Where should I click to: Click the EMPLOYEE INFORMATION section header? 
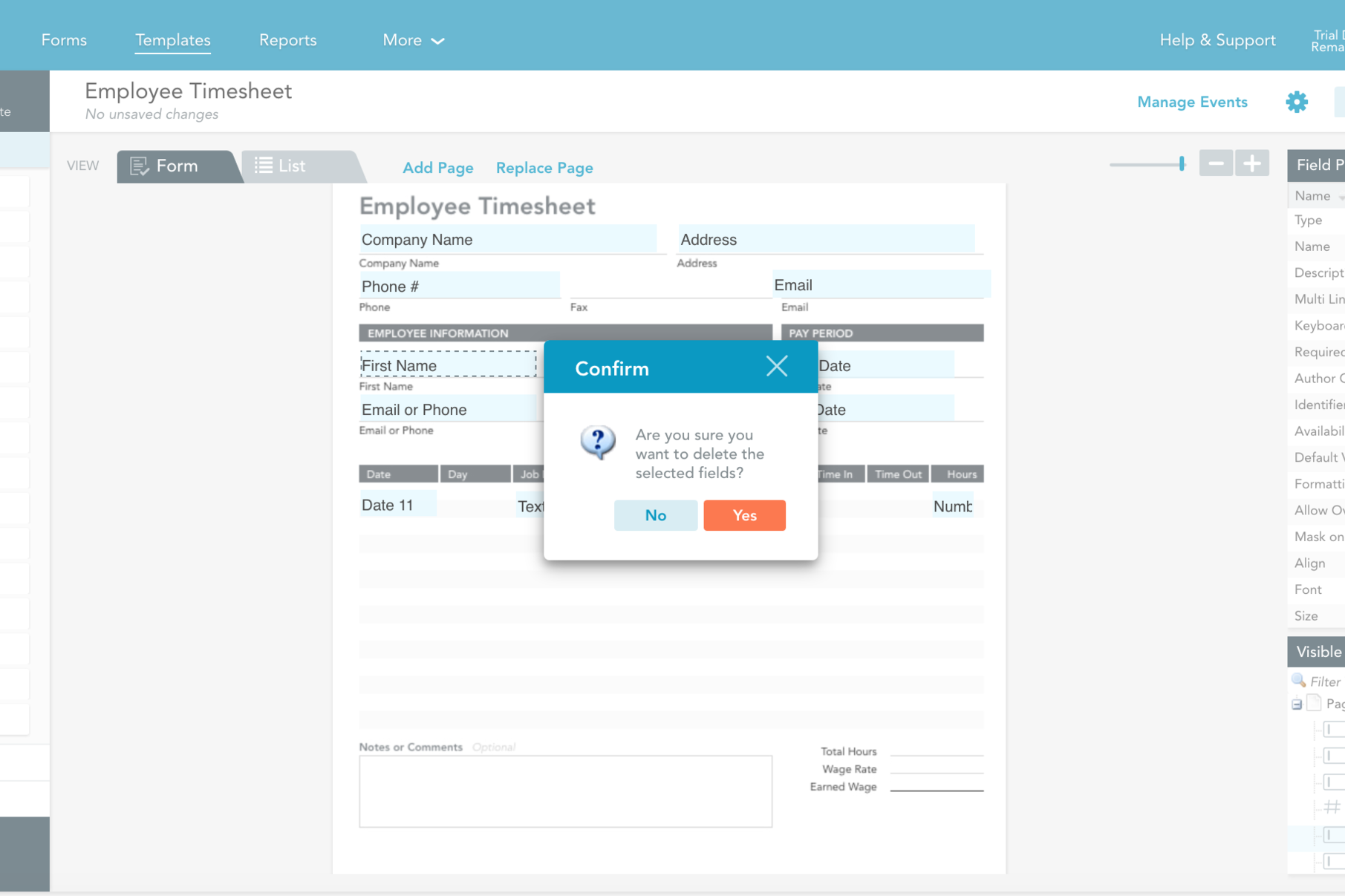[x=565, y=333]
